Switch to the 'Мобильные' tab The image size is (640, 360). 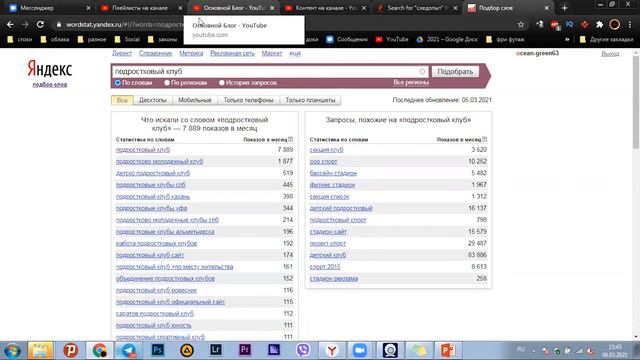click(195, 100)
